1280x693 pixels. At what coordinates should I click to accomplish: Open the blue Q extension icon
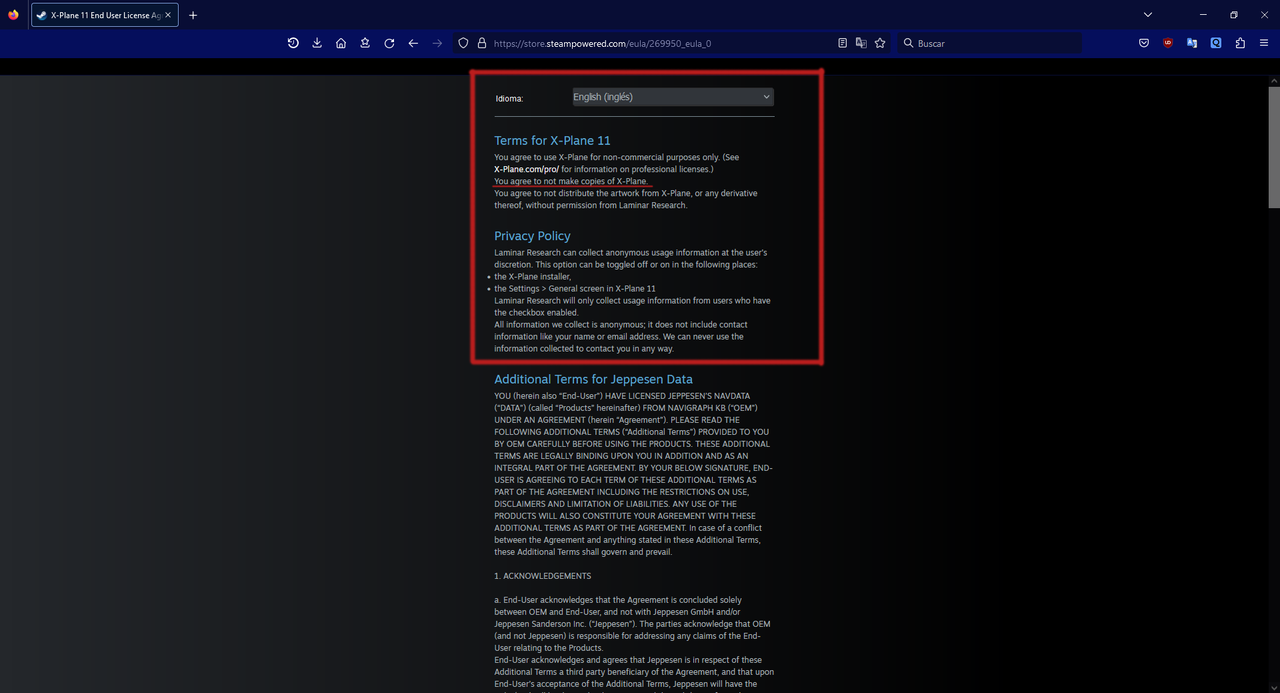point(1216,43)
